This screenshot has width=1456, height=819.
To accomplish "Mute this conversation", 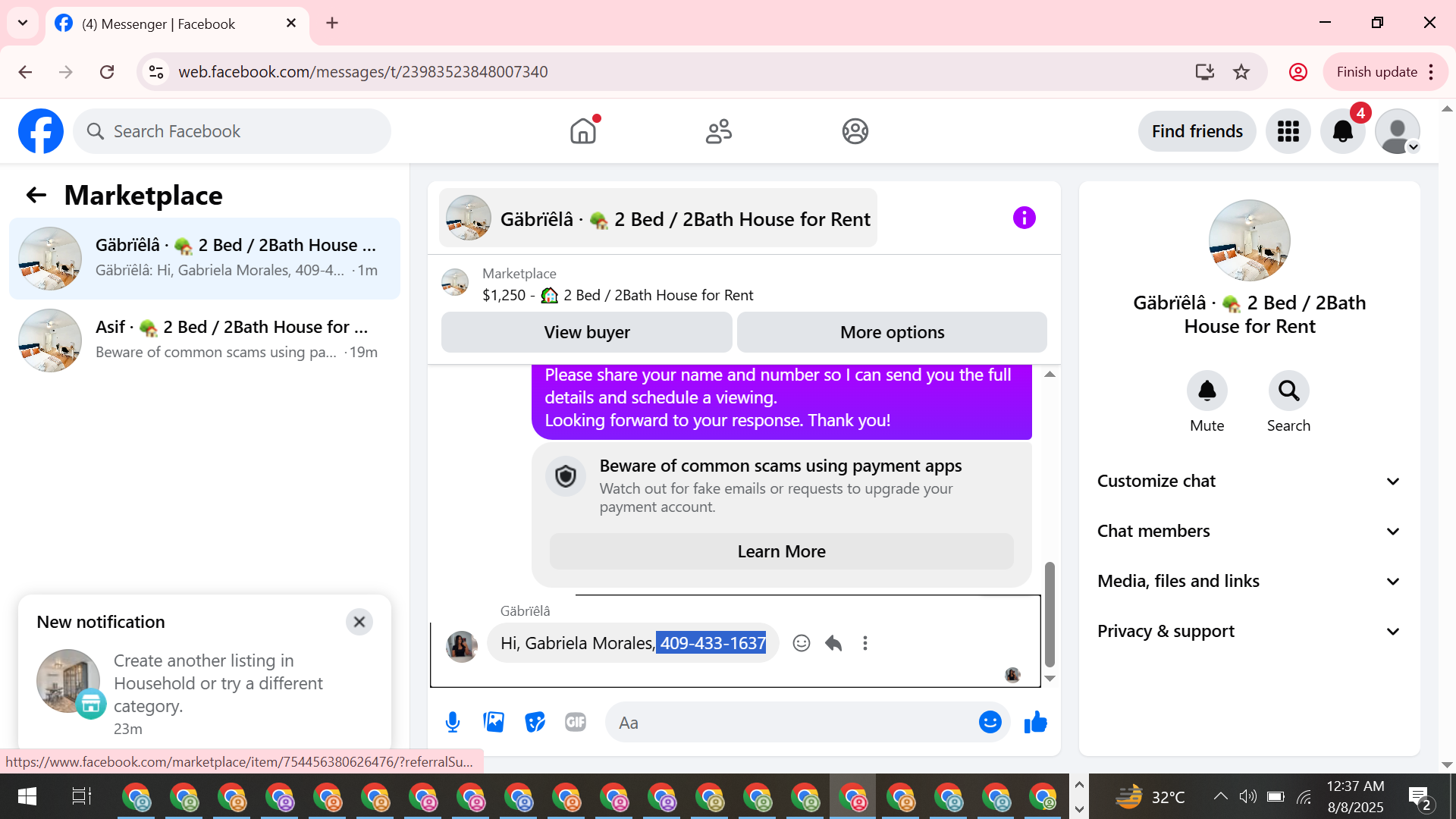I will (x=1207, y=391).
